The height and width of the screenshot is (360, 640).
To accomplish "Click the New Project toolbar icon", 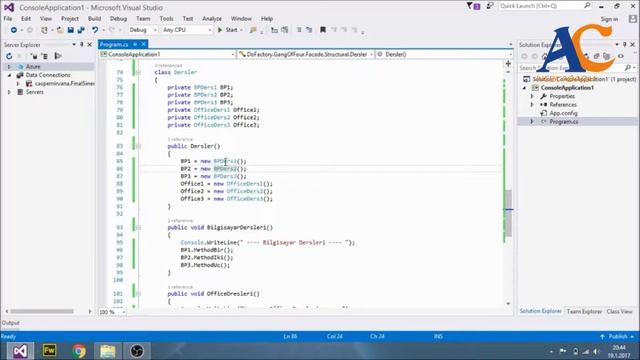I will 44,30.
